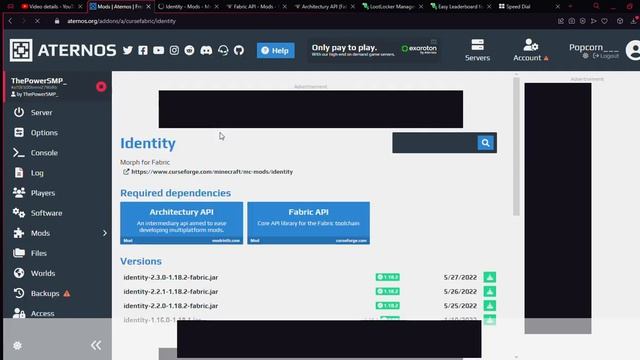This screenshot has height=360, width=640.
Task: Open the Aternos Instagram icon link
Action: click(174, 50)
